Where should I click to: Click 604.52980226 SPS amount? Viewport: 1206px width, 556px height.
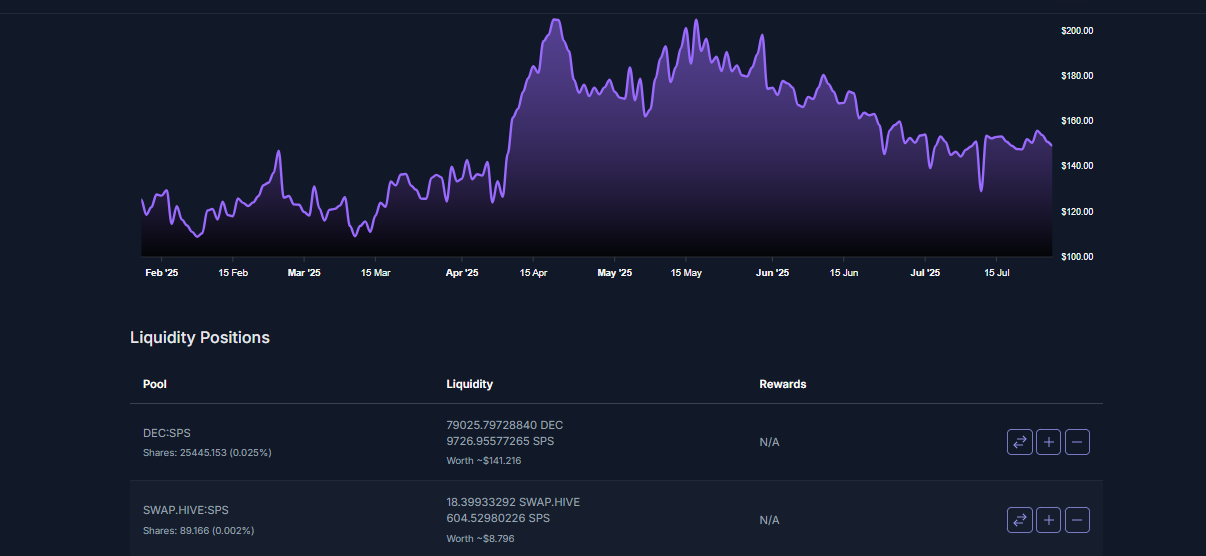498,518
